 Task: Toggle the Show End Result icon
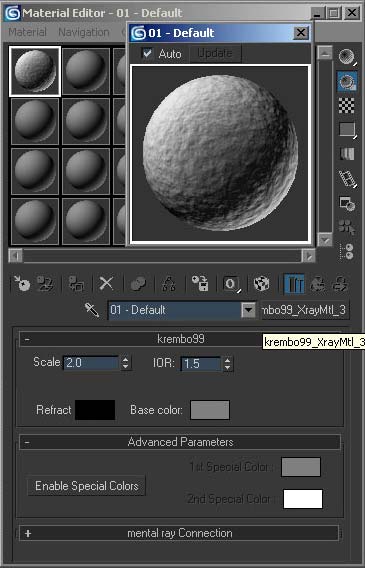point(294,284)
